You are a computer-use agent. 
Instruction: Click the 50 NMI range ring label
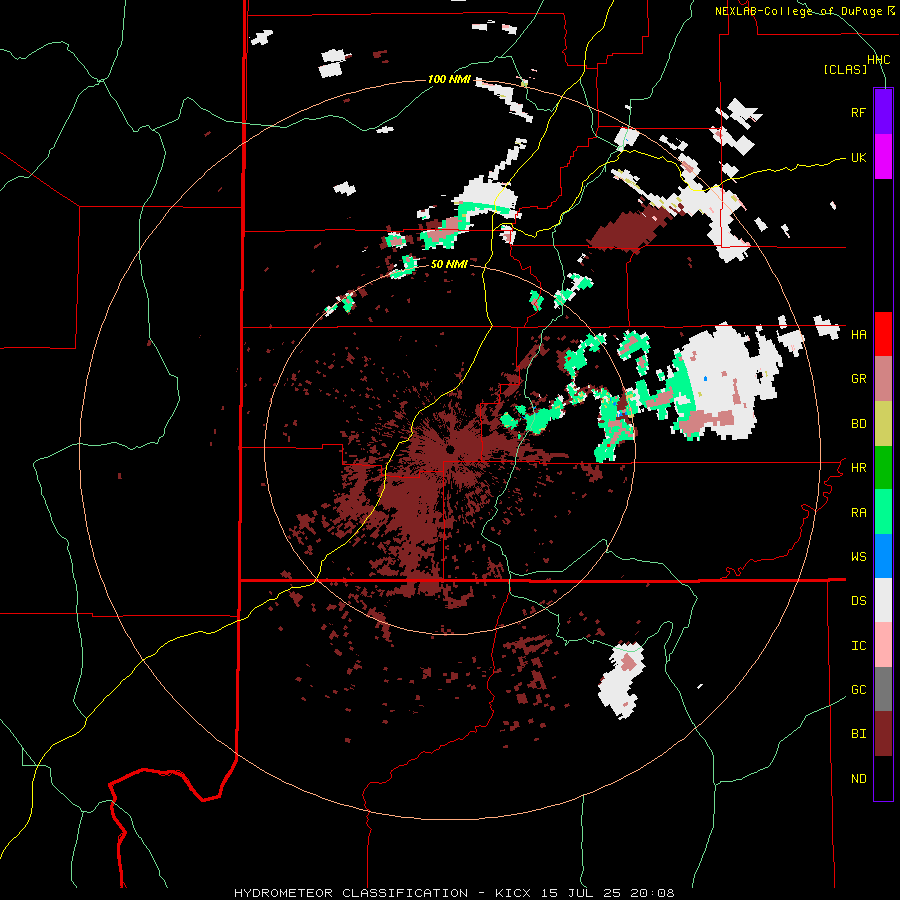point(449,264)
